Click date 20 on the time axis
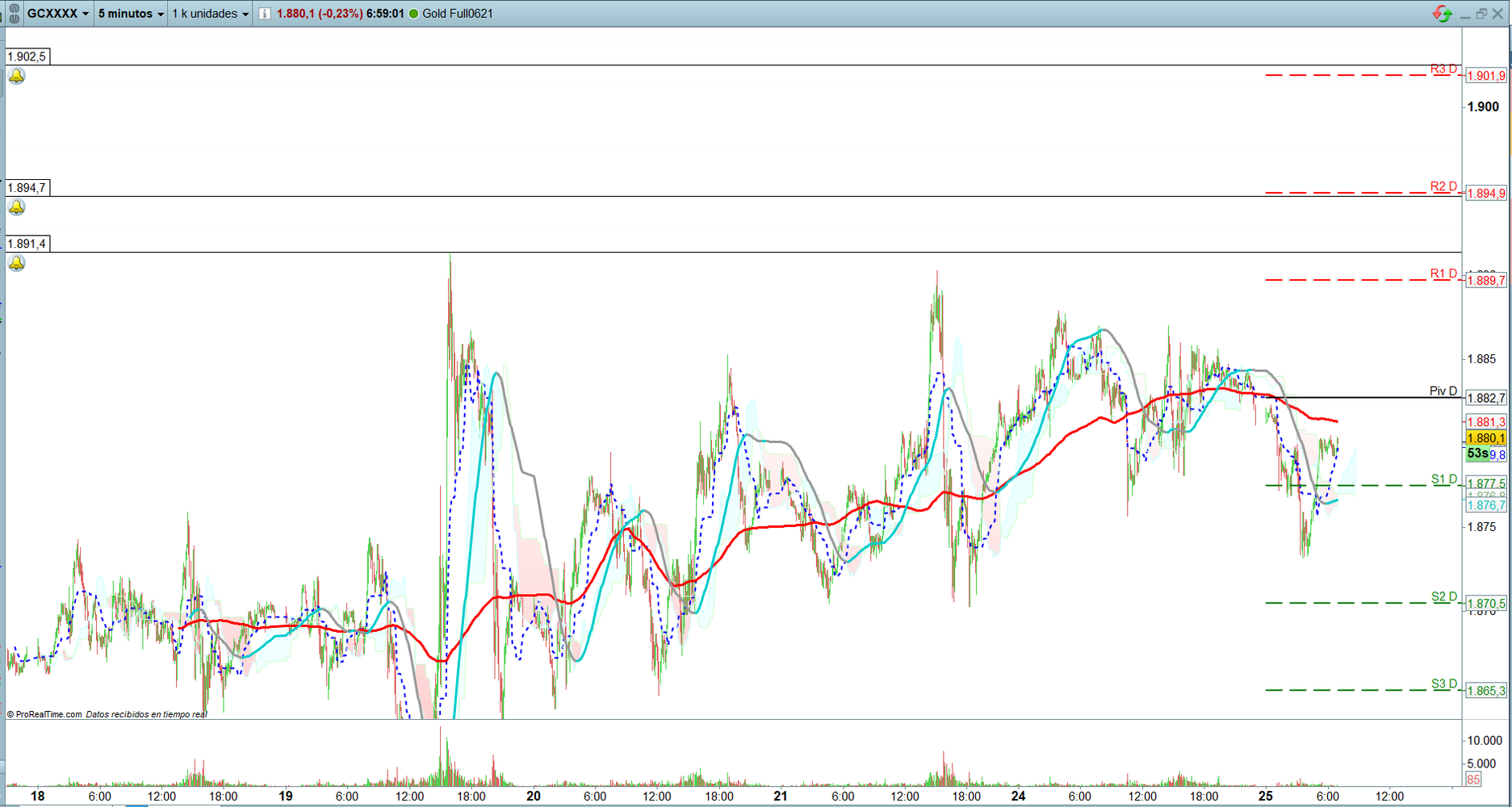The image size is (1512, 807). [x=533, y=796]
